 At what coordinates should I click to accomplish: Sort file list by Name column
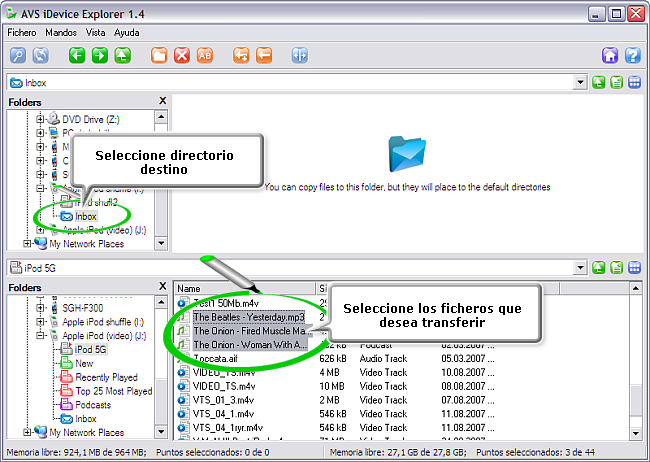click(245, 288)
